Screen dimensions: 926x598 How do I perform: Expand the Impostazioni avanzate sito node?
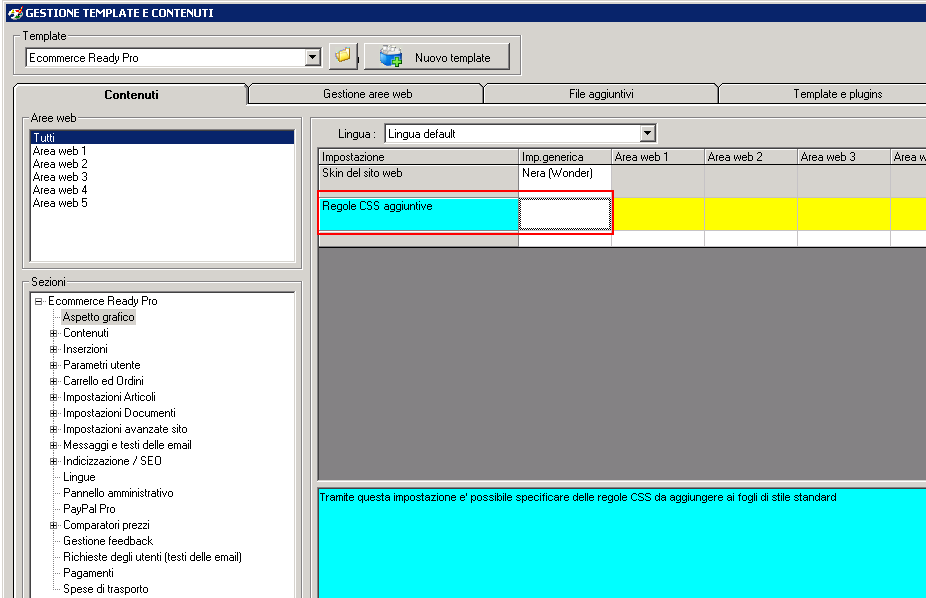point(54,429)
